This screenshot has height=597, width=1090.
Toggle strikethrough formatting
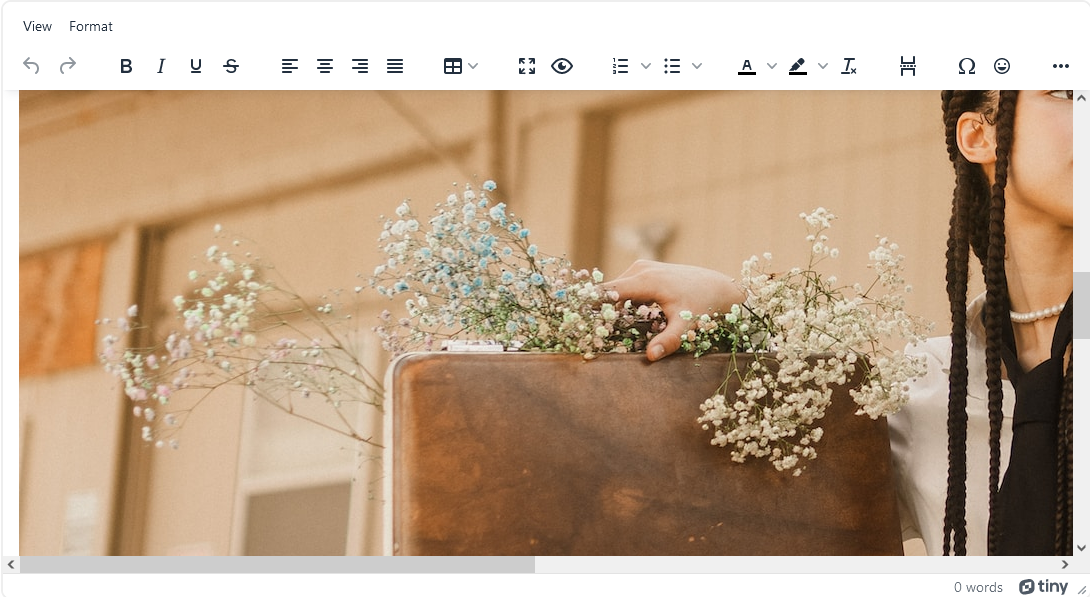tap(231, 66)
